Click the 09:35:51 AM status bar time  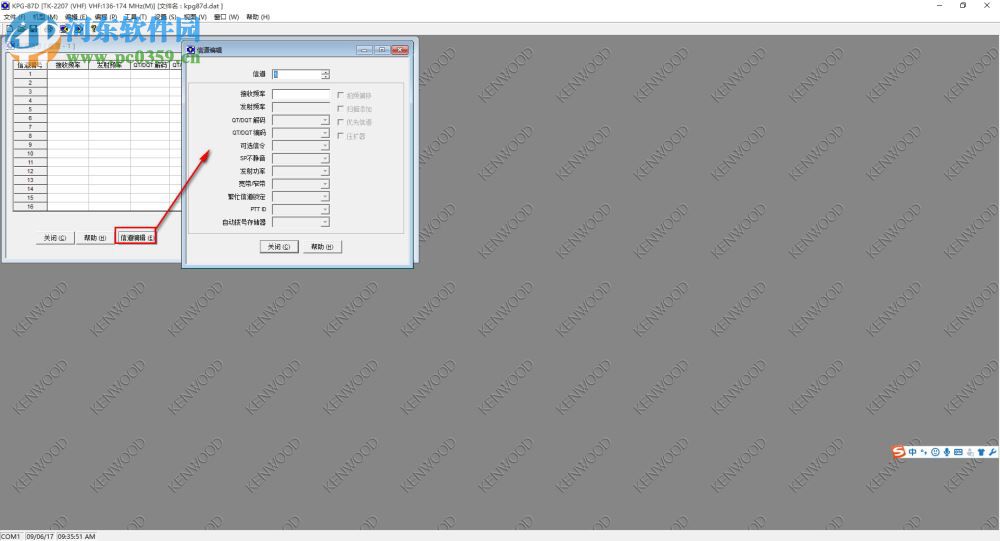point(77,537)
